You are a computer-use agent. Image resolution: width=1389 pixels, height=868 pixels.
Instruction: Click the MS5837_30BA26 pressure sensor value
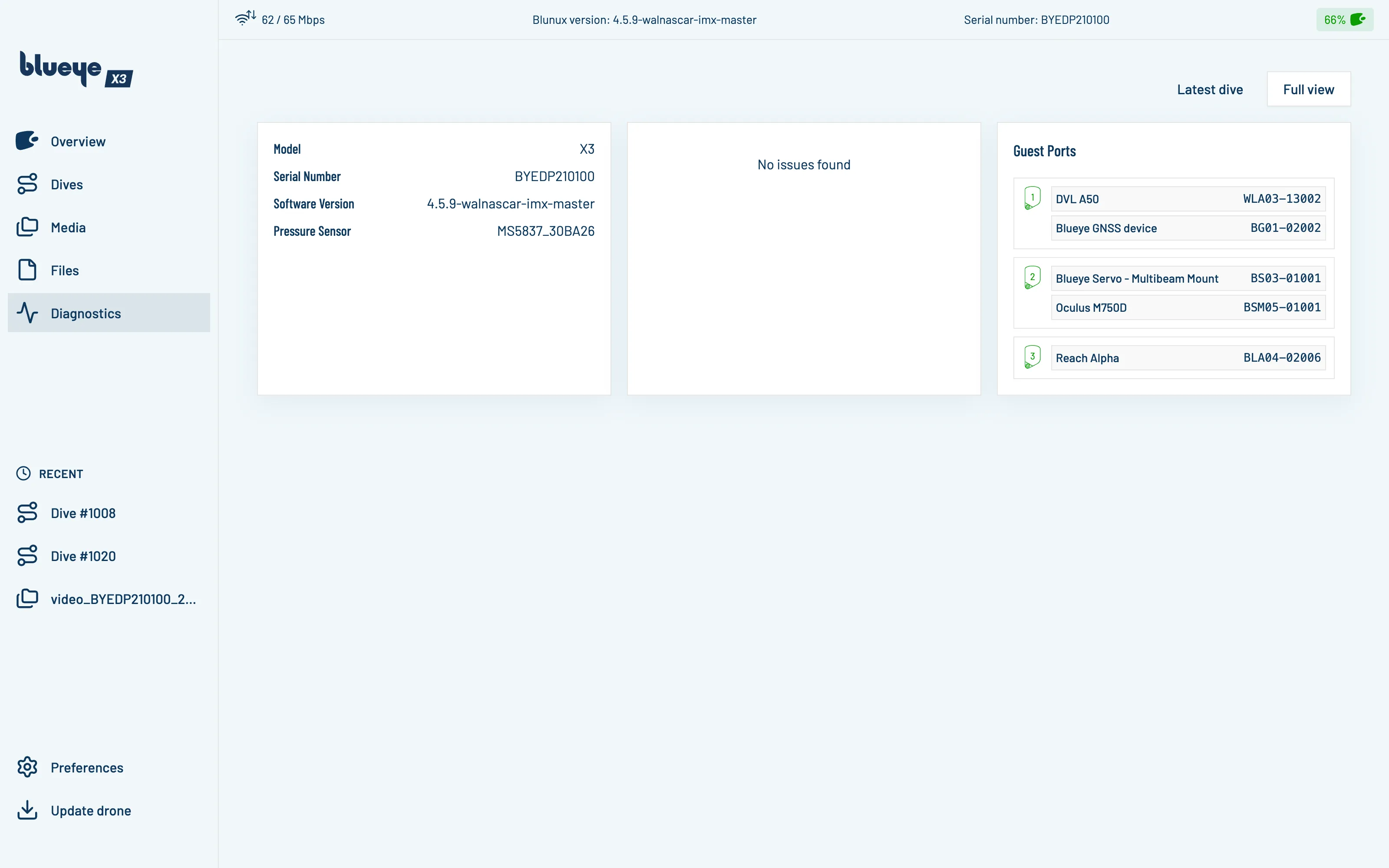[545, 231]
